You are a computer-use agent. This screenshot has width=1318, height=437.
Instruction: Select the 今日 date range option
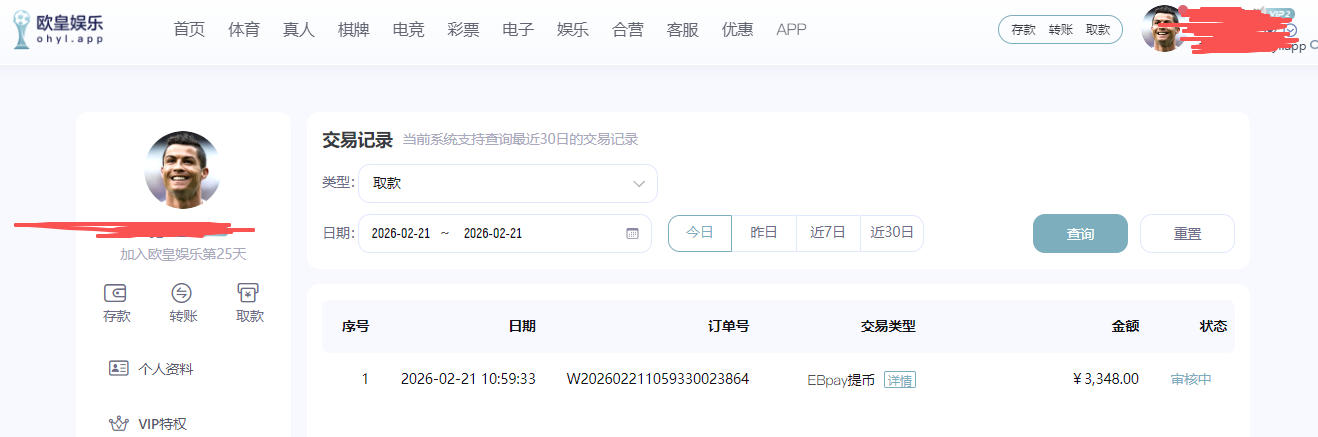[700, 233]
